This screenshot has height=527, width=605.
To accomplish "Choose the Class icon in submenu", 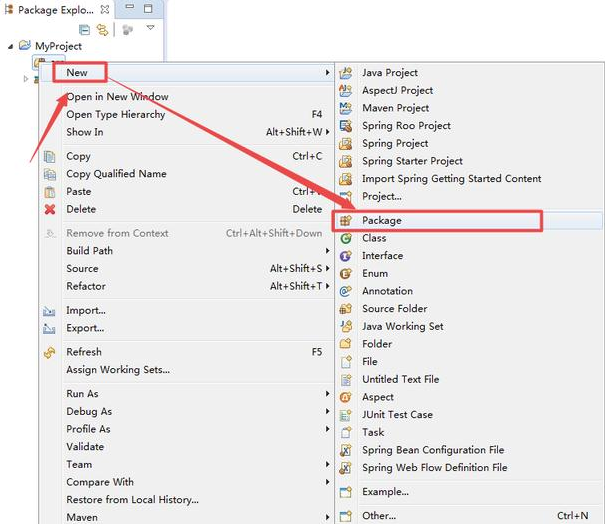I will [x=346, y=238].
